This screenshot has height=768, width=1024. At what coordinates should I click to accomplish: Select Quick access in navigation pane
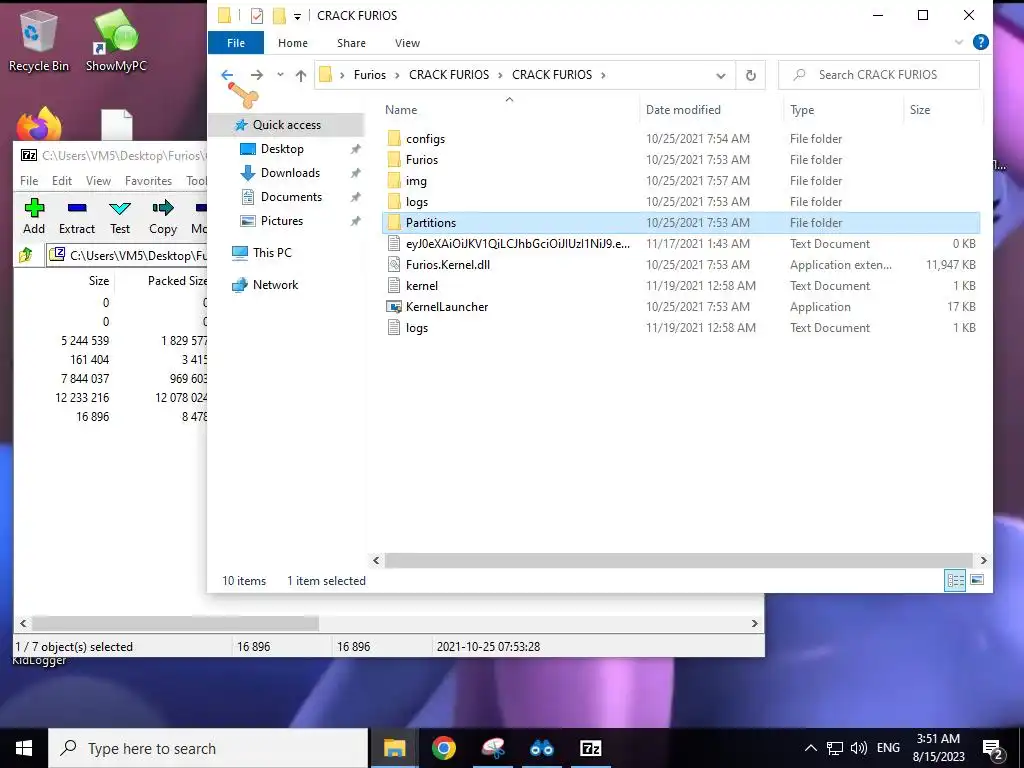(286, 125)
